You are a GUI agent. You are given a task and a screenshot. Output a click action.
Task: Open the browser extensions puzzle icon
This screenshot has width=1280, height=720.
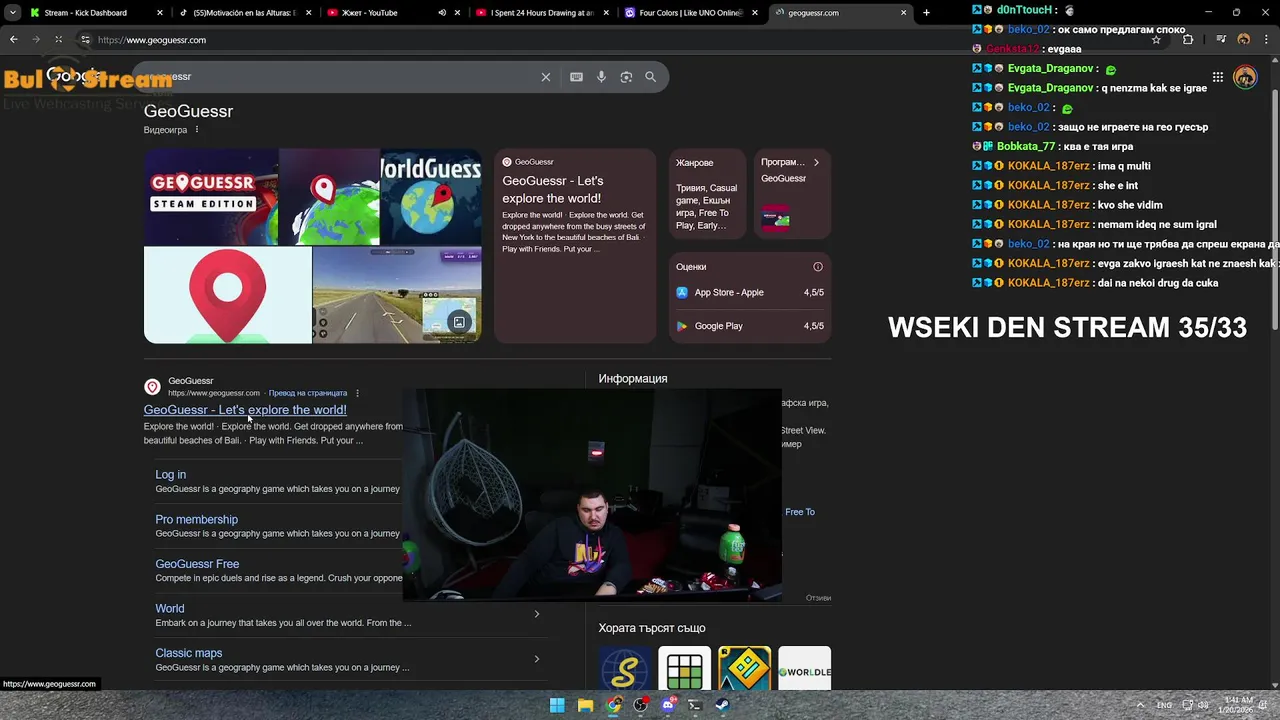coord(1188,40)
